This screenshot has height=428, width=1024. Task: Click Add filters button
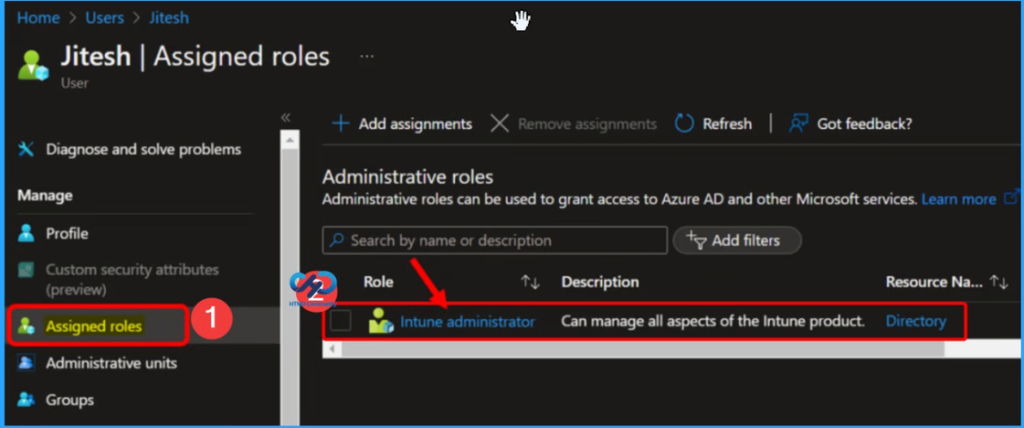[x=737, y=240]
